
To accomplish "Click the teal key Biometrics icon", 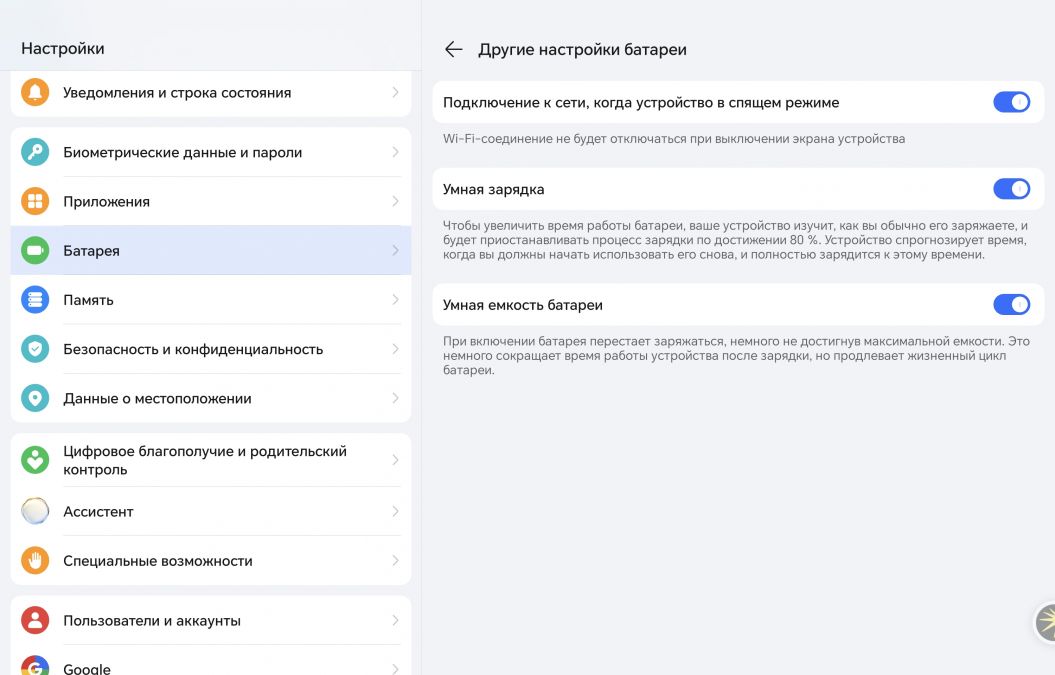I will coord(35,152).
